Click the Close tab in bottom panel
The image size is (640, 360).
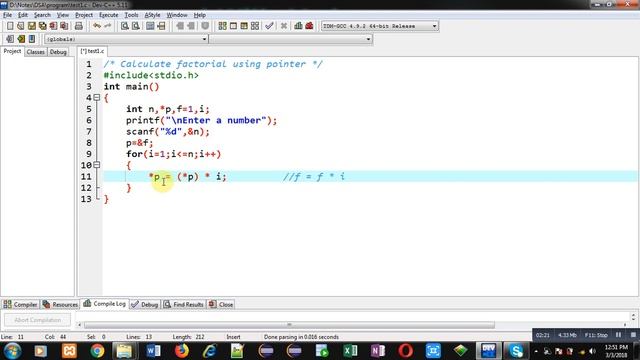pyautogui.click(x=221, y=304)
